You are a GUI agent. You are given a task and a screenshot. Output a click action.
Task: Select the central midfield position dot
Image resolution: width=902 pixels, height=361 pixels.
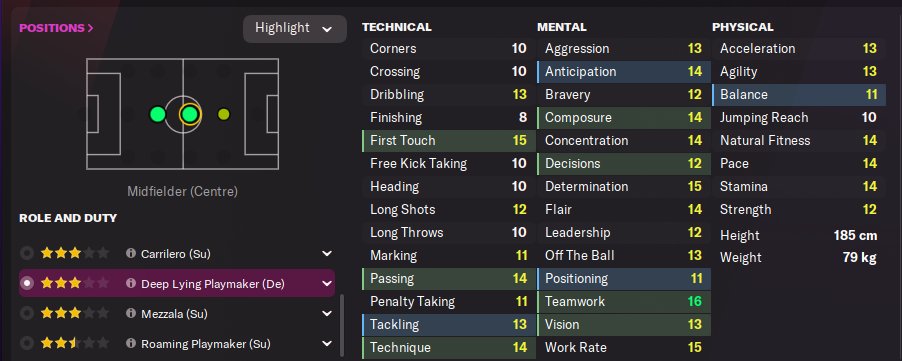point(190,114)
